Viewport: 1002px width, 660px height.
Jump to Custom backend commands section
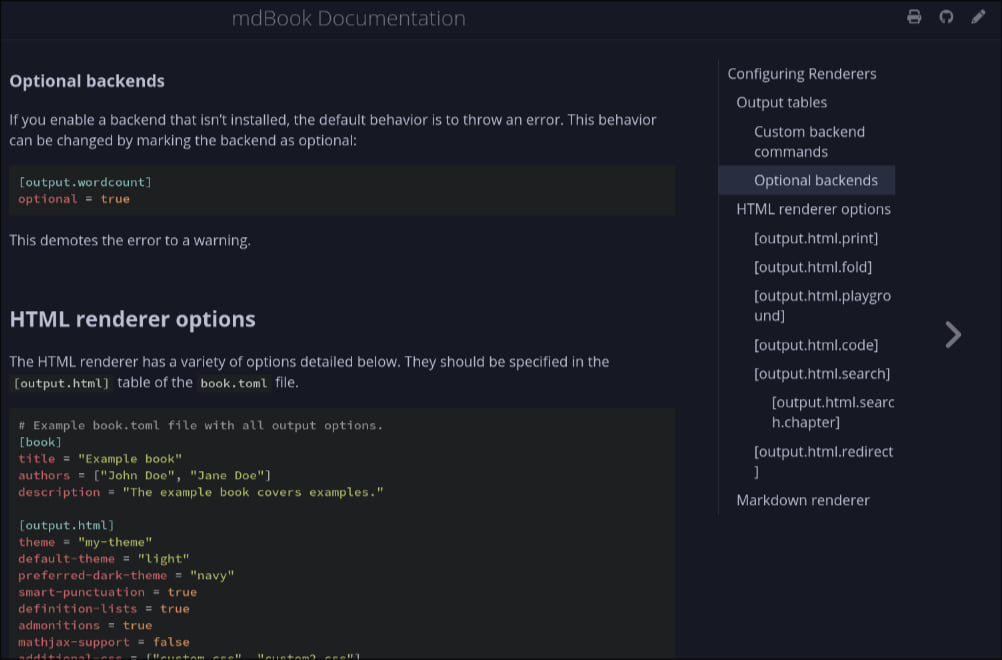pyautogui.click(x=809, y=141)
